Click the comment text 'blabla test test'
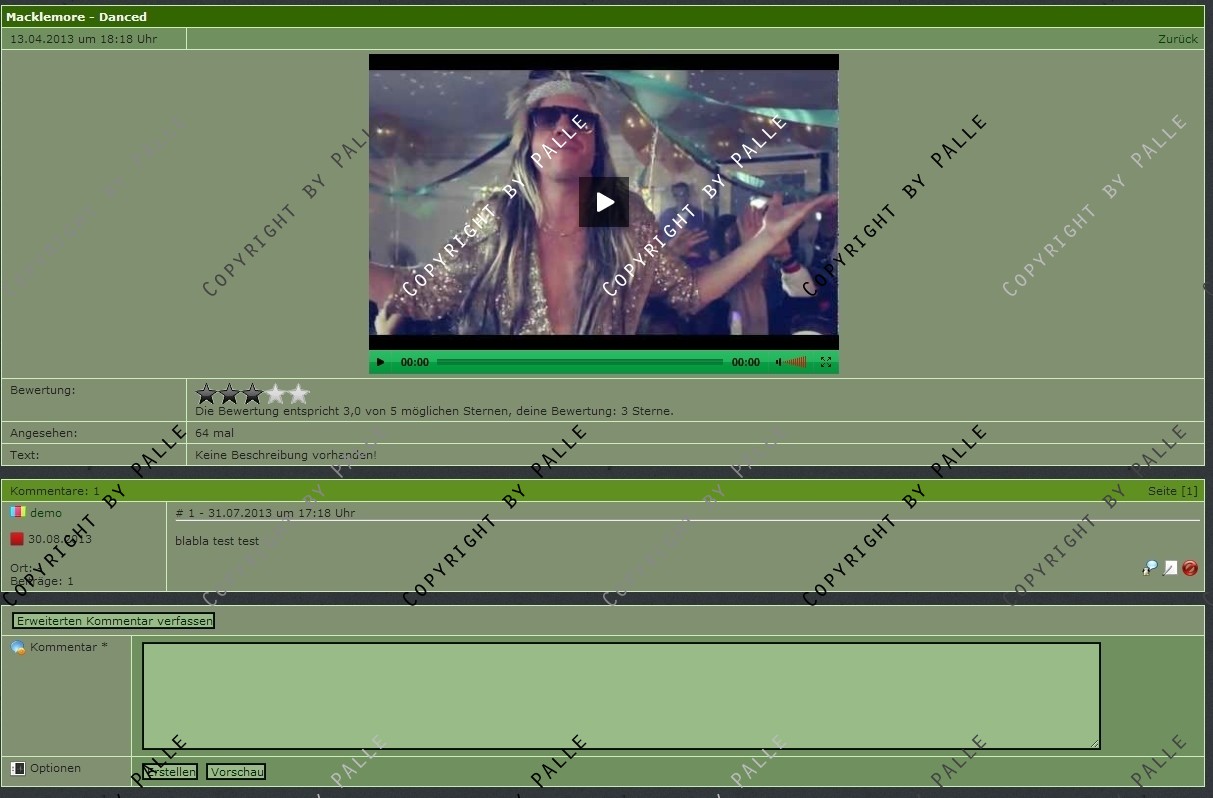1213x798 pixels. point(217,541)
